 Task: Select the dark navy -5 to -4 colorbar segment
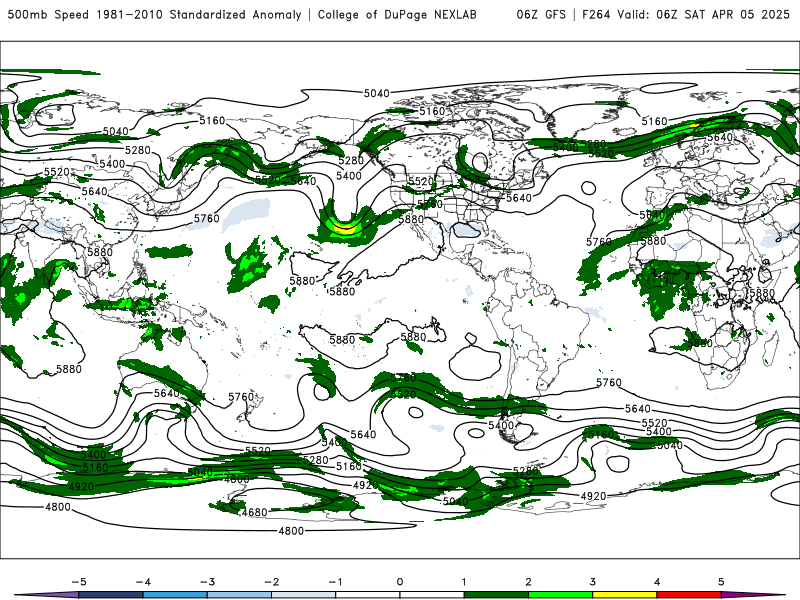point(111,595)
